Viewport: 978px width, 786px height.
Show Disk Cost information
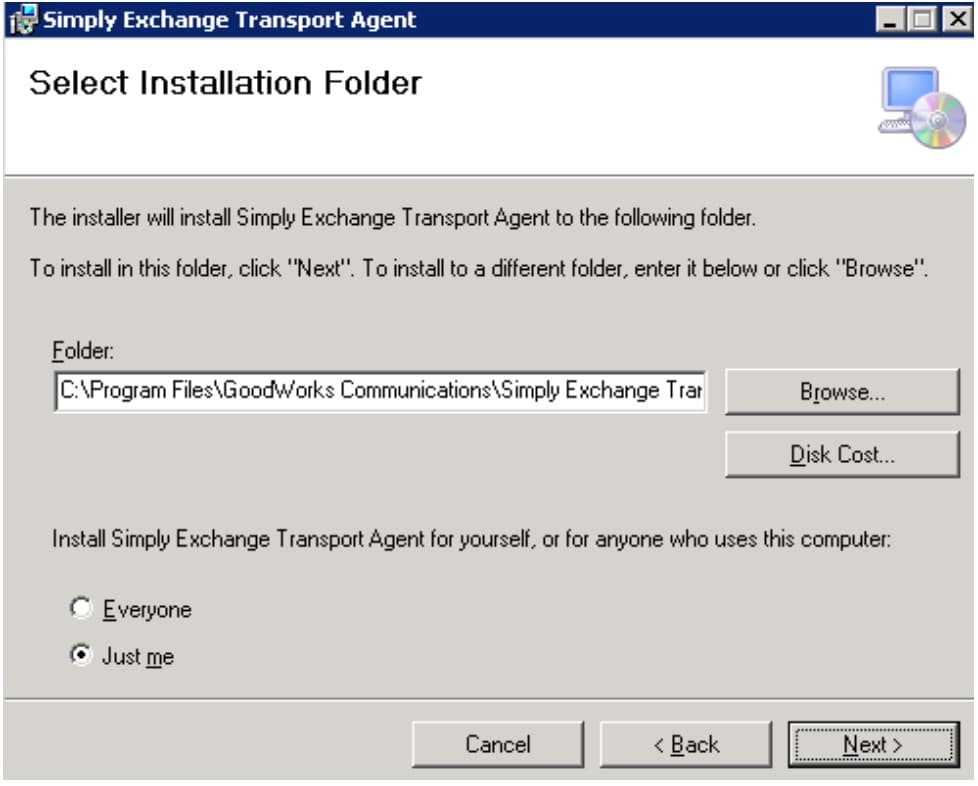click(842, 454)
